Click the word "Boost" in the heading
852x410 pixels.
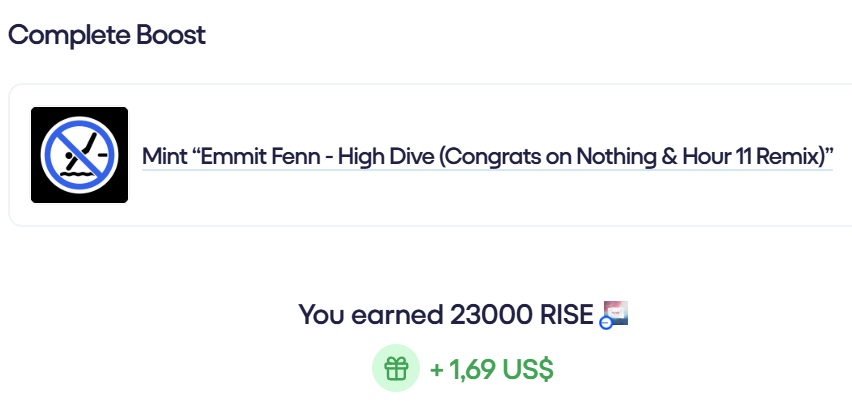tap(171, 35)
